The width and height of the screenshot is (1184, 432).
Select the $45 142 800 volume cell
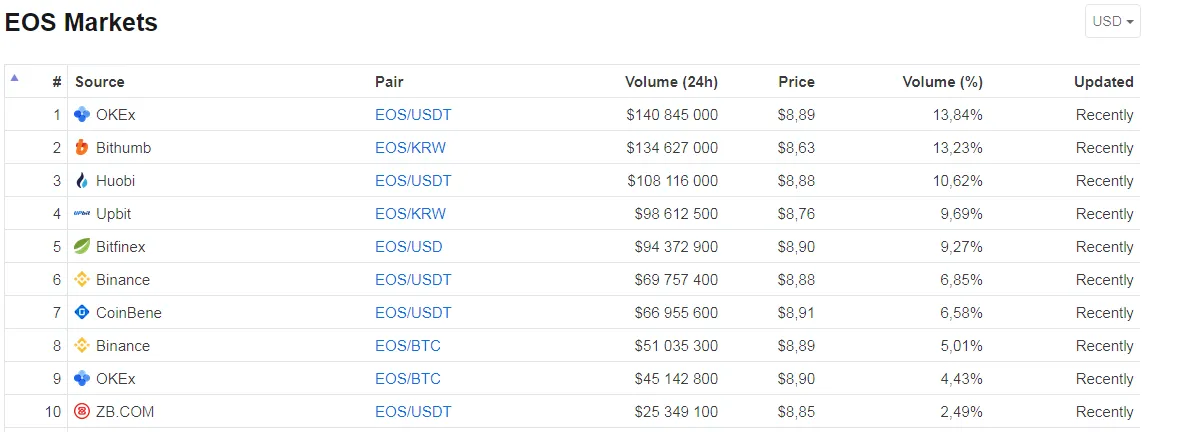[677, 378]
